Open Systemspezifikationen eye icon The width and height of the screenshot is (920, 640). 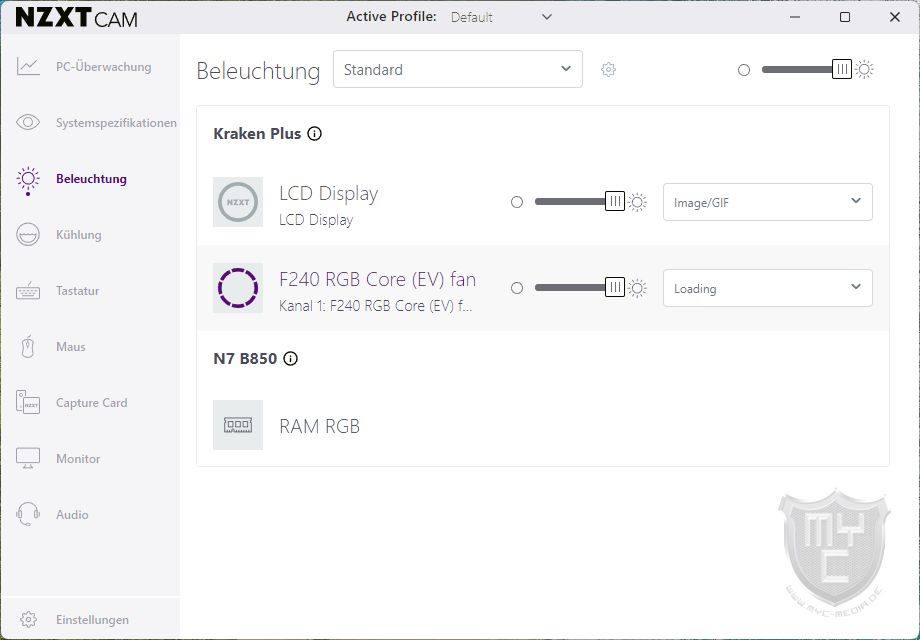[x=28, y=123]
